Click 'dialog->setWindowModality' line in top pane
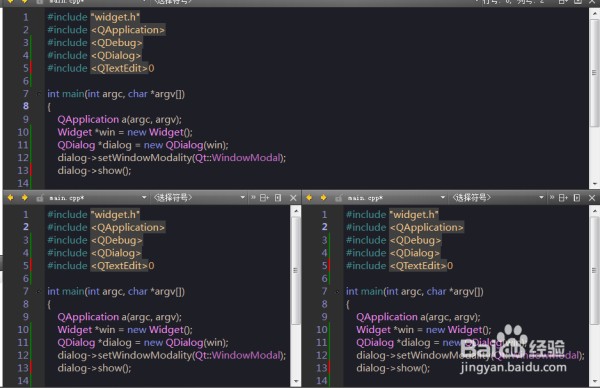The image size is (600, 388). pyautogui.click(x=172, y=158)
